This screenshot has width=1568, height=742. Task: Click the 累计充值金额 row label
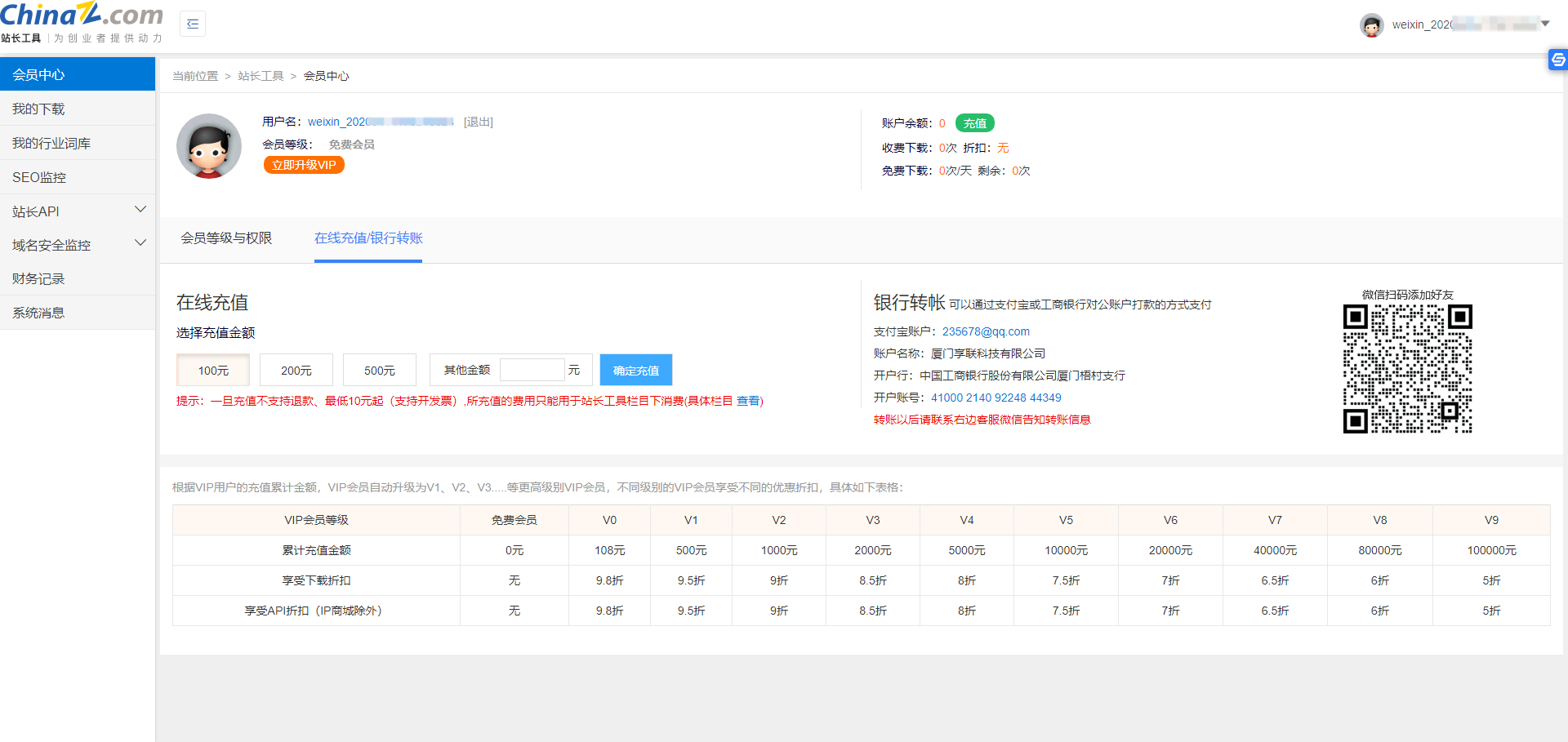(x=317, y=550)
